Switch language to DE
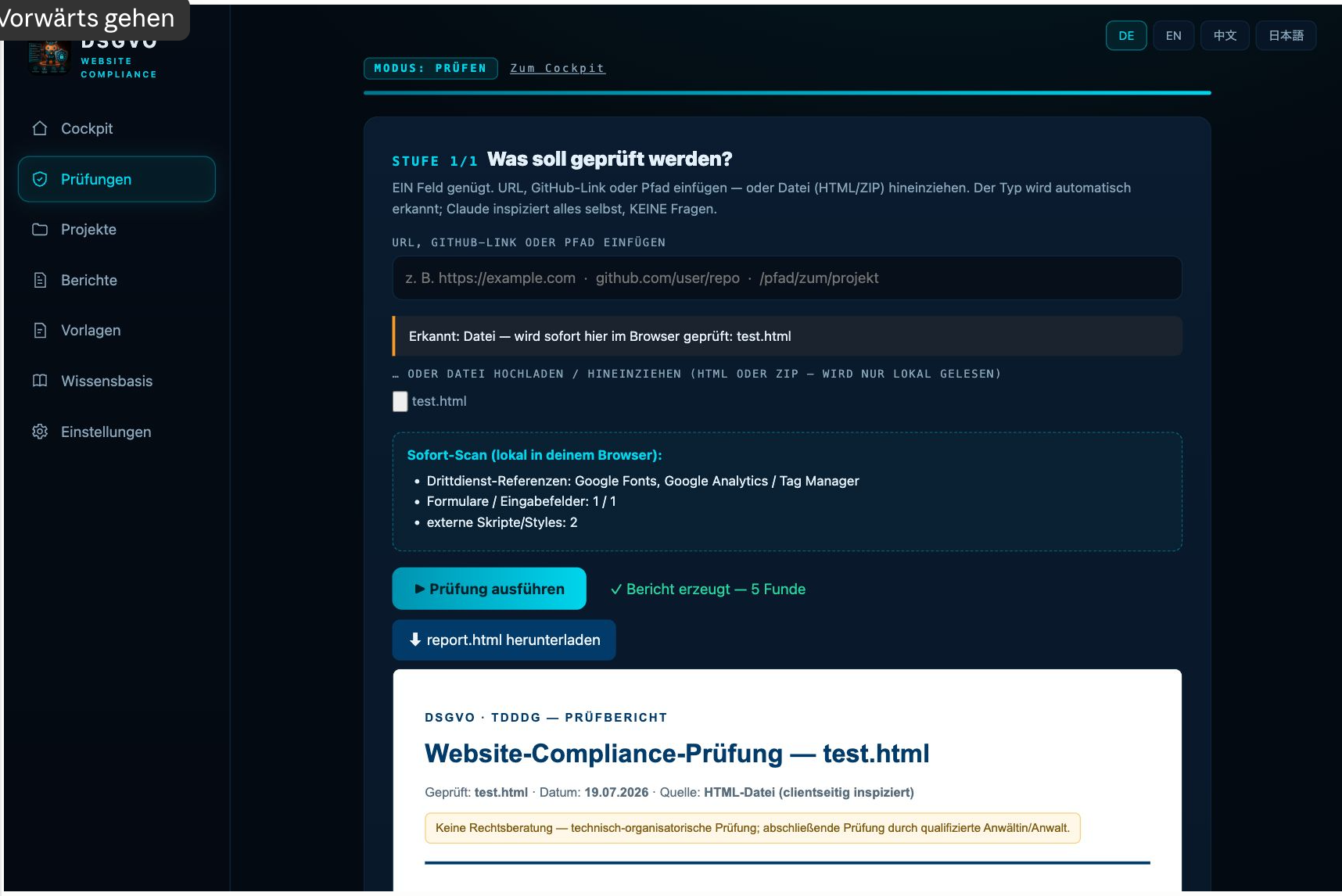 (1126, 35)
